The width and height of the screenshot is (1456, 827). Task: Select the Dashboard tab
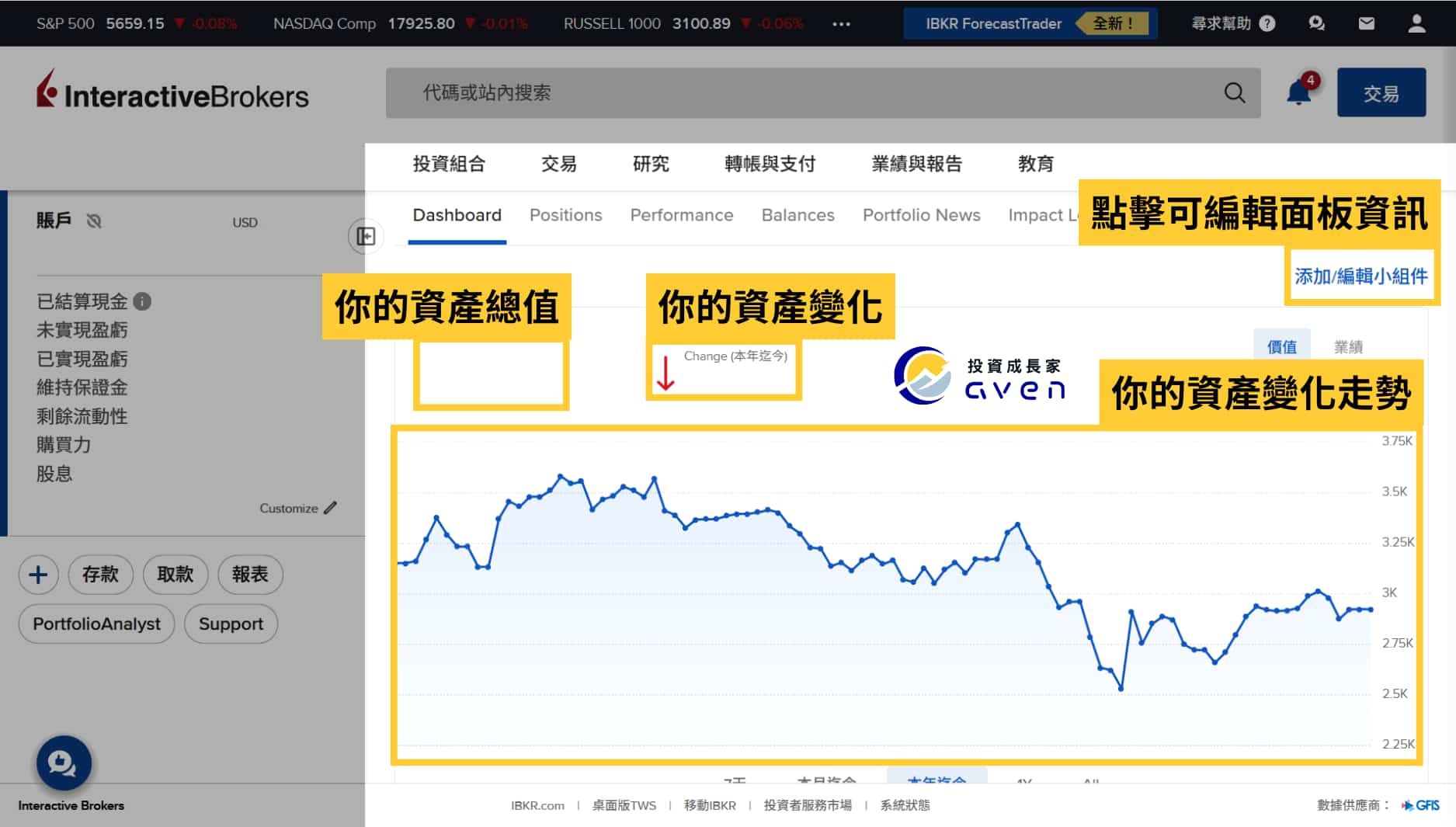457,215
